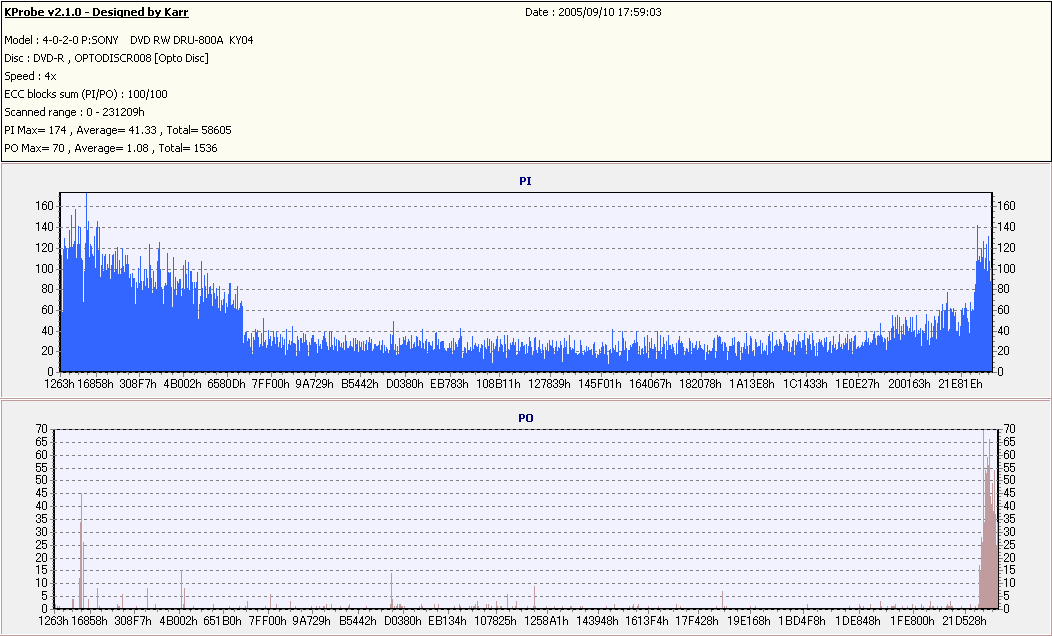Click the PO axis label 21D528h

(x=965, y=621)
